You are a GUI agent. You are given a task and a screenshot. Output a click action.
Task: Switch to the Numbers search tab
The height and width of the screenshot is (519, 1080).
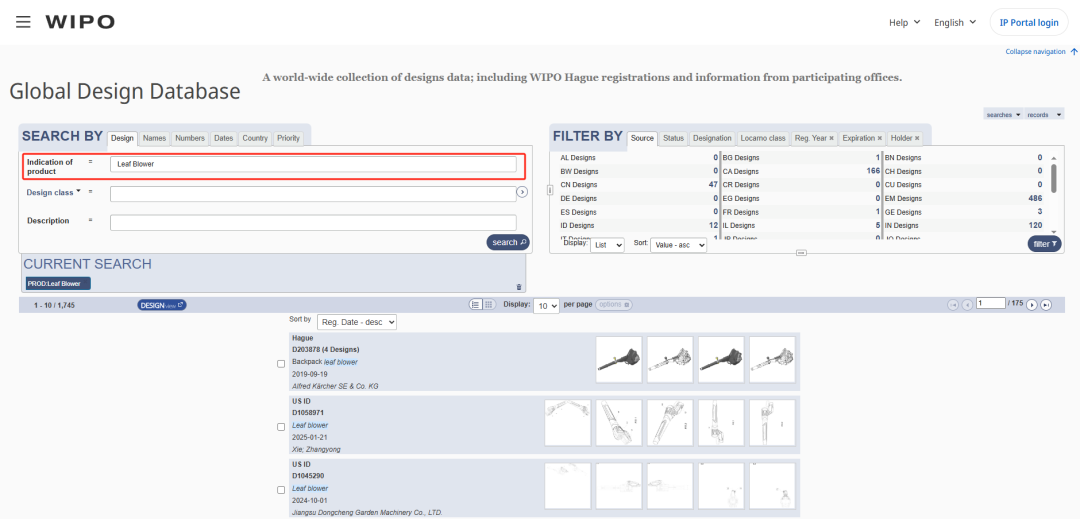click(190, 138)
